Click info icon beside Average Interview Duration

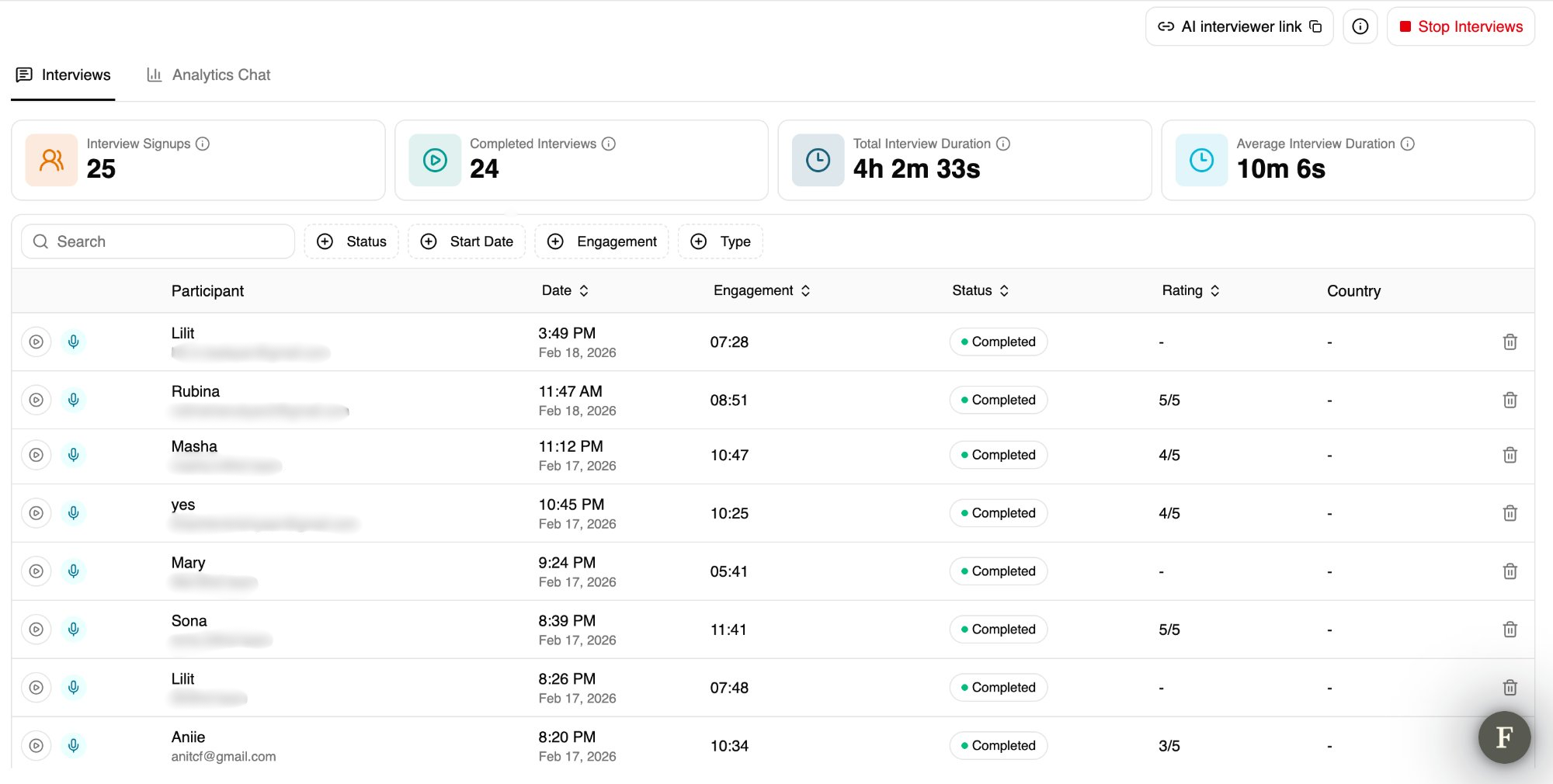1408,144
